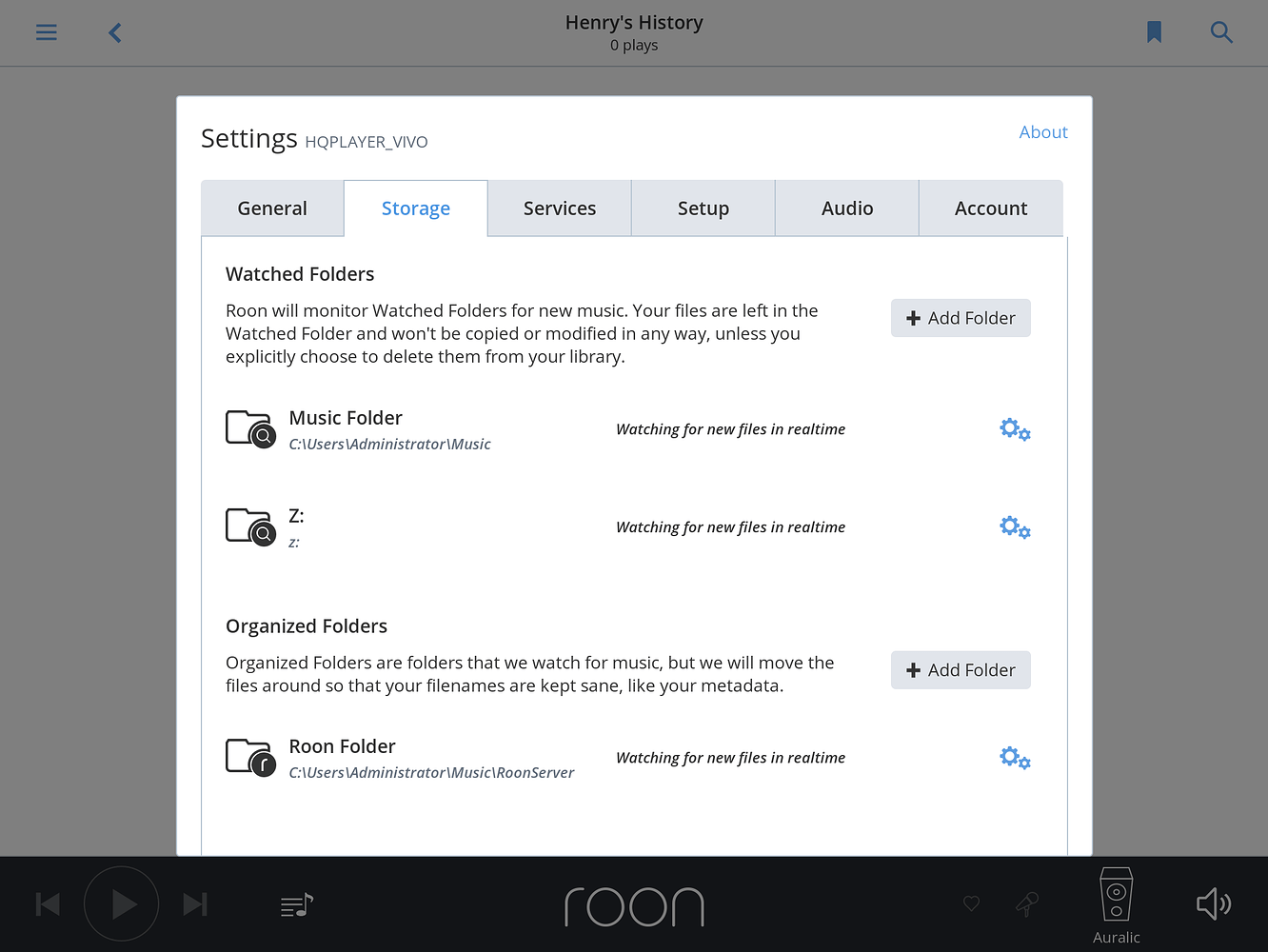
Task: Toggle the lyrics microphone icon
Action: tap(1027, 903)
